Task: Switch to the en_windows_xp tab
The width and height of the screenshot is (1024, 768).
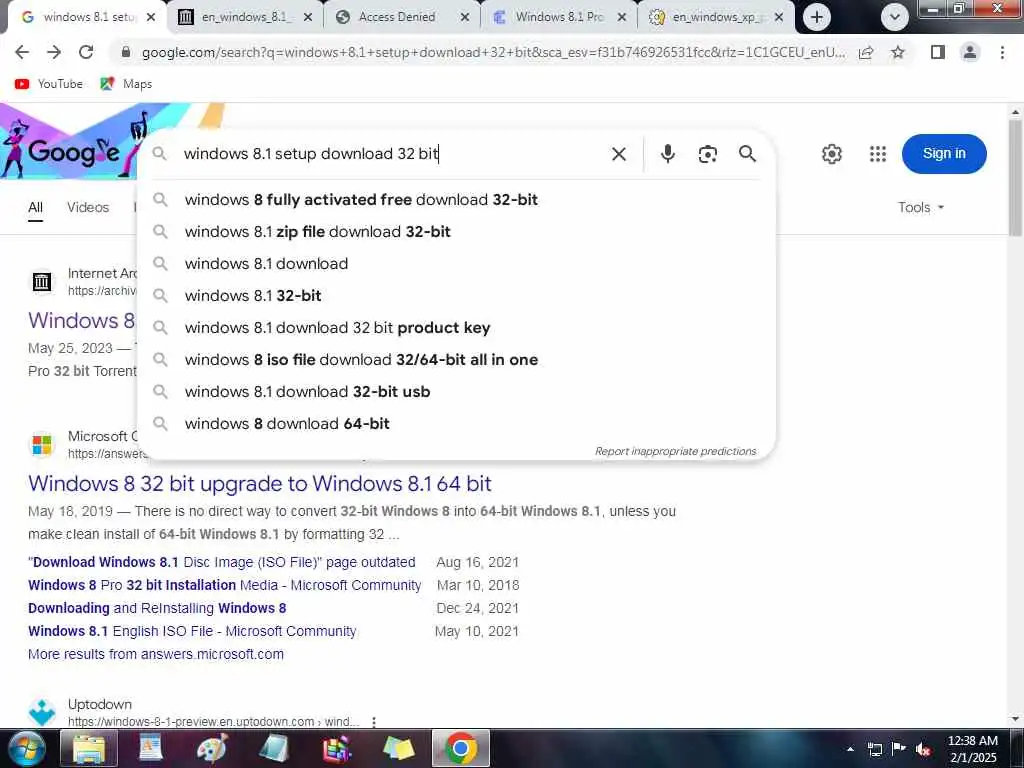Action: (x=715, y=17)
